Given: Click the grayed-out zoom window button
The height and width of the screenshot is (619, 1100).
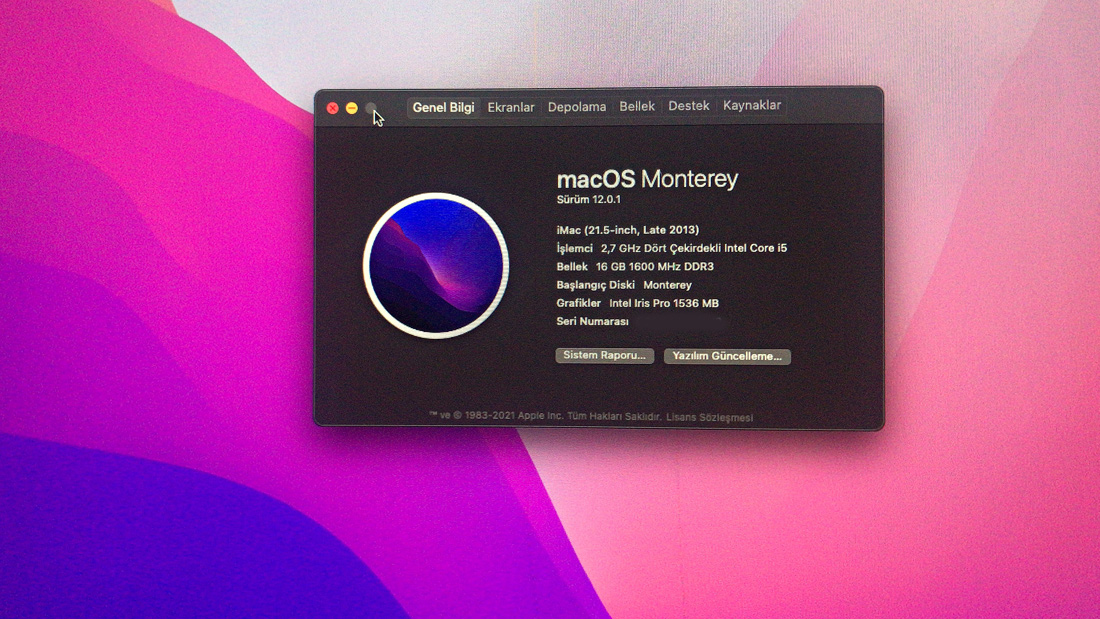Looking at the screenshot, I should tap(371, 108).
